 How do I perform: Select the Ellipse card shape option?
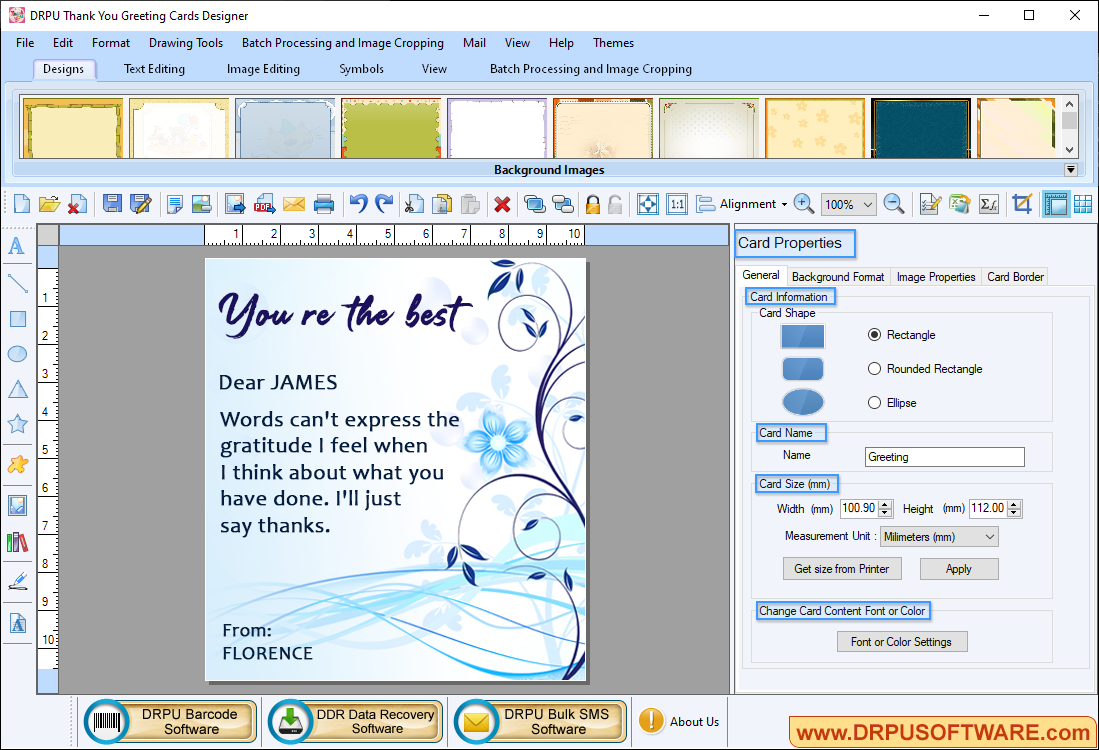[x=875, y=403]
